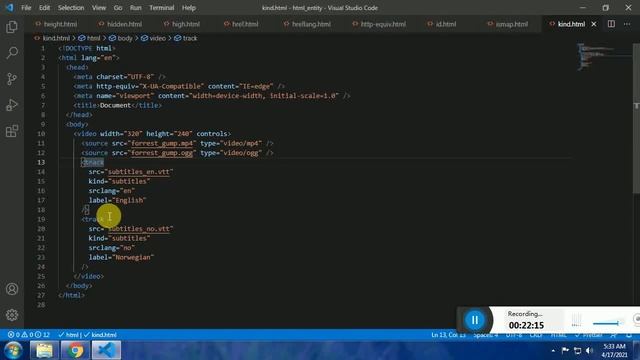This screenshot has height=360, width=640.
Task: Click the network tray icon
Action: [x=577, y=351]
